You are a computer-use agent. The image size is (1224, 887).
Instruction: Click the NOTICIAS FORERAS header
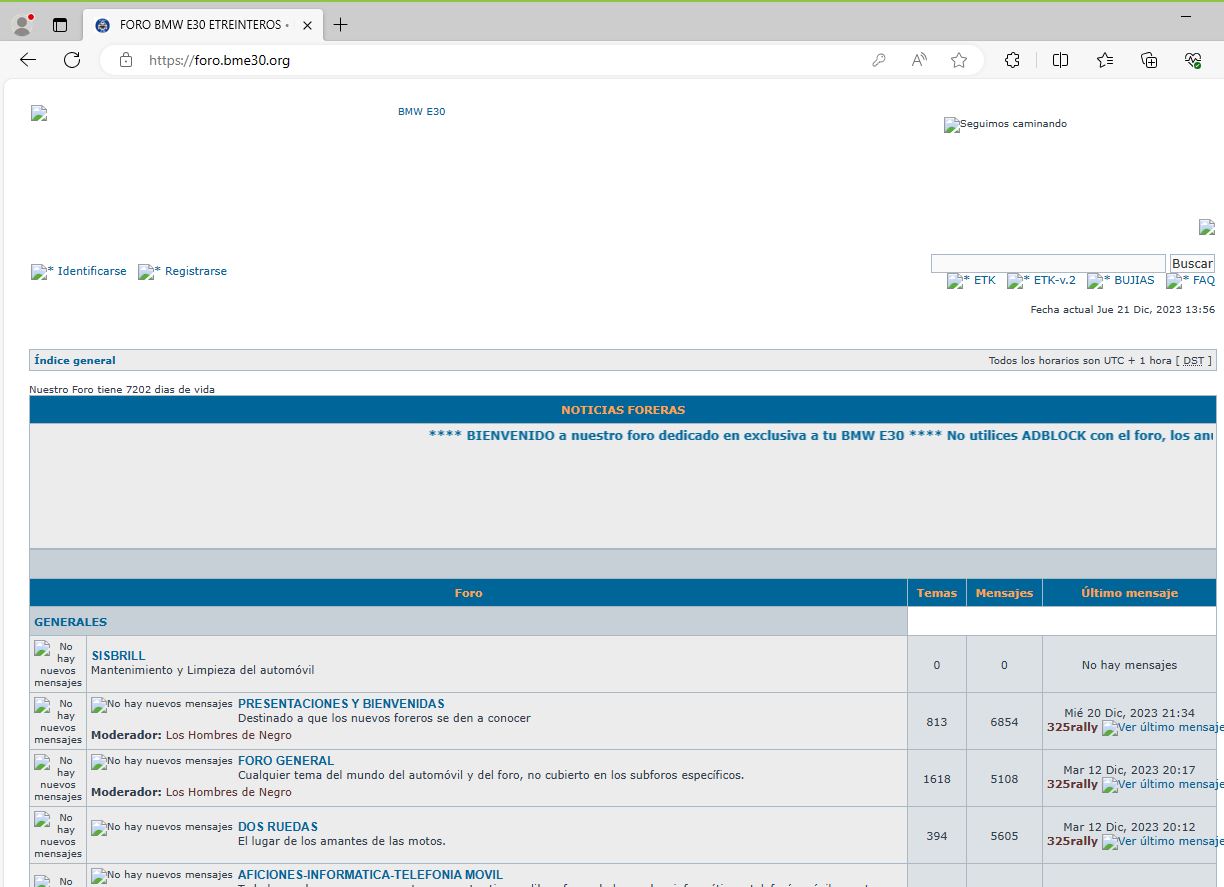coord(623,410)
